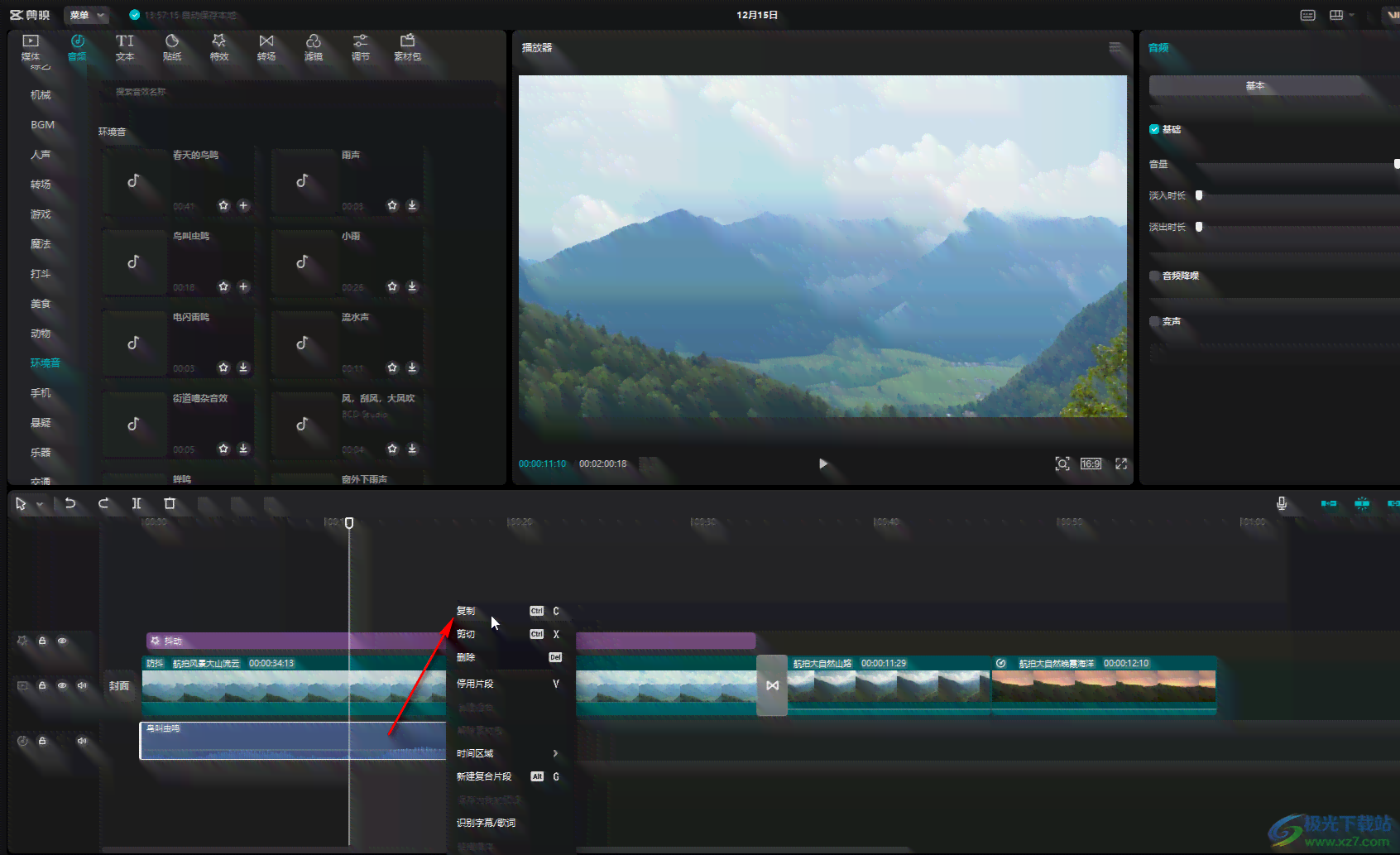Download the 雨声 sound effect
Screen dimensions: 1400x855
(412, 205)
